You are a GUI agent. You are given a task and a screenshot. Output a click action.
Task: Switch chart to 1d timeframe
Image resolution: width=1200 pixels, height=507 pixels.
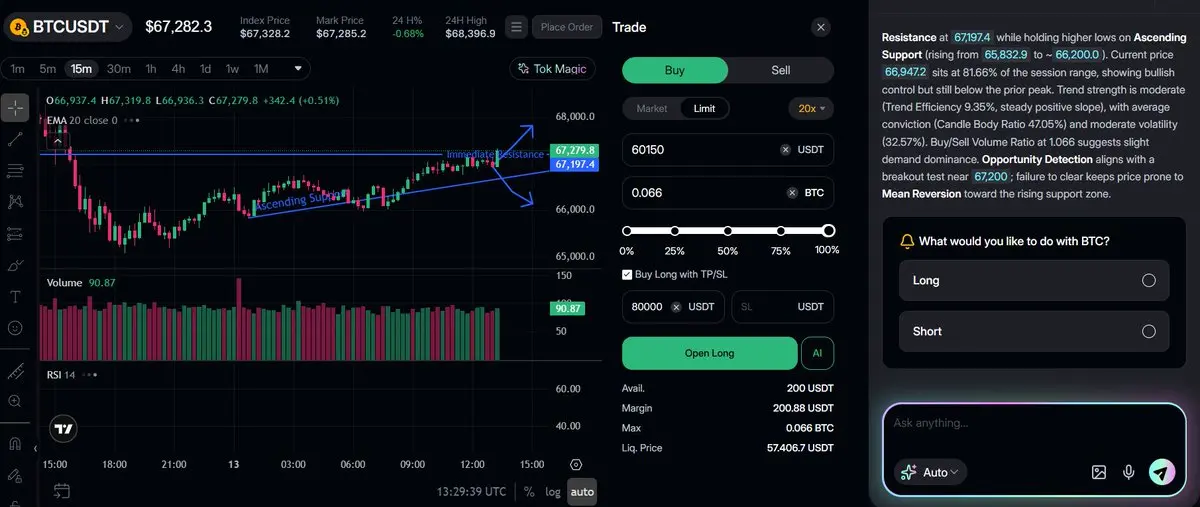pos(205,69)
